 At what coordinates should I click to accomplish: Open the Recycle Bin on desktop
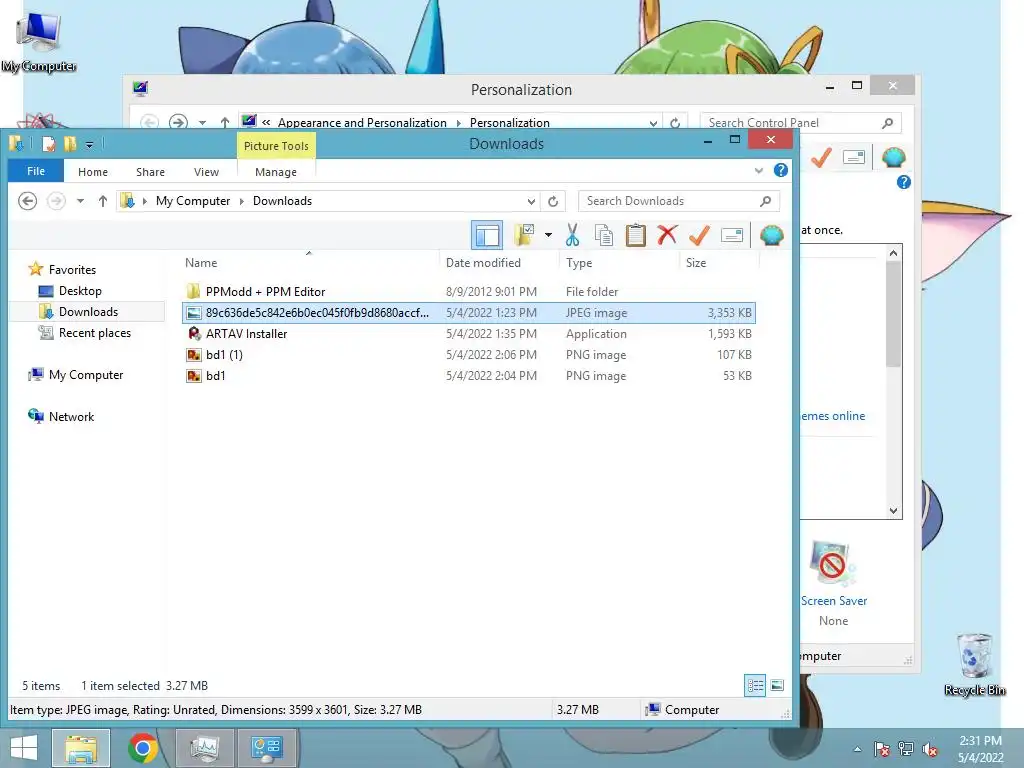point(974,664)
